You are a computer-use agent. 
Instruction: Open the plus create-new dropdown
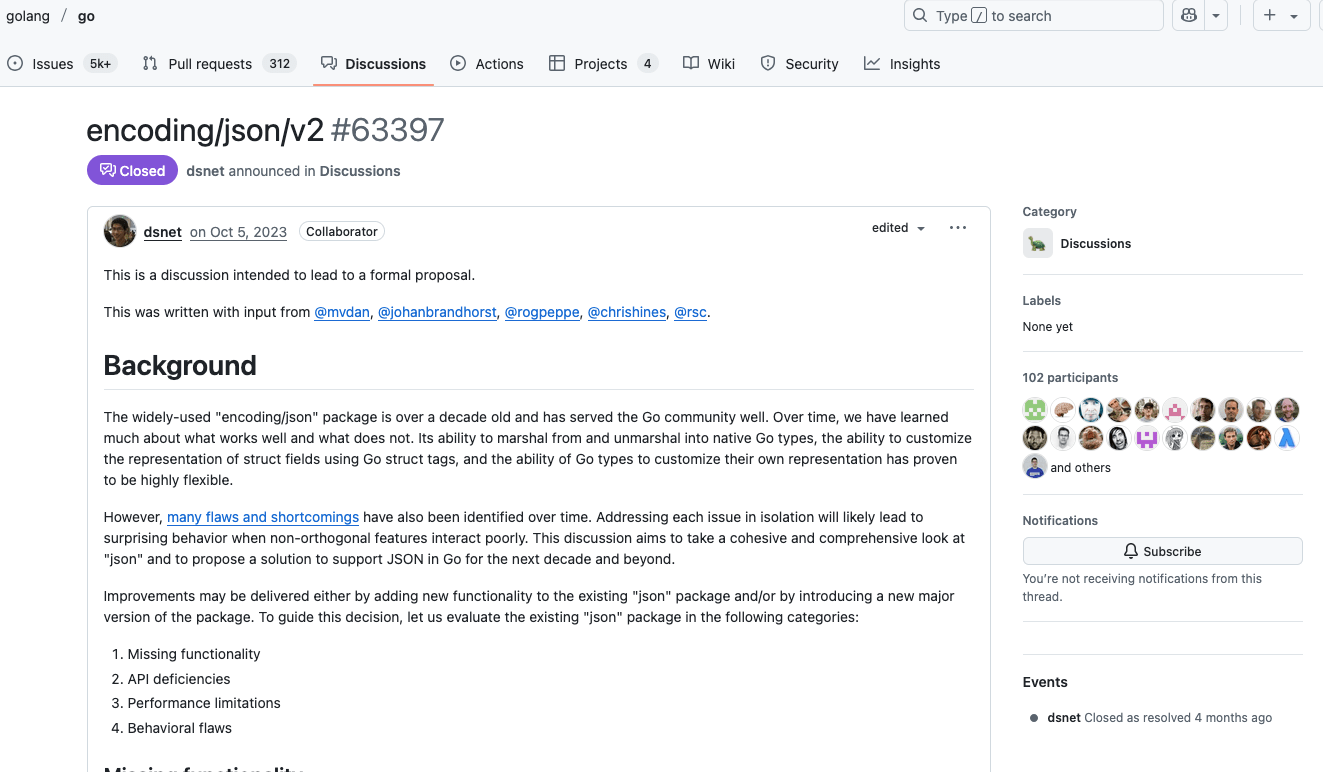click(x=1281, y=16)
